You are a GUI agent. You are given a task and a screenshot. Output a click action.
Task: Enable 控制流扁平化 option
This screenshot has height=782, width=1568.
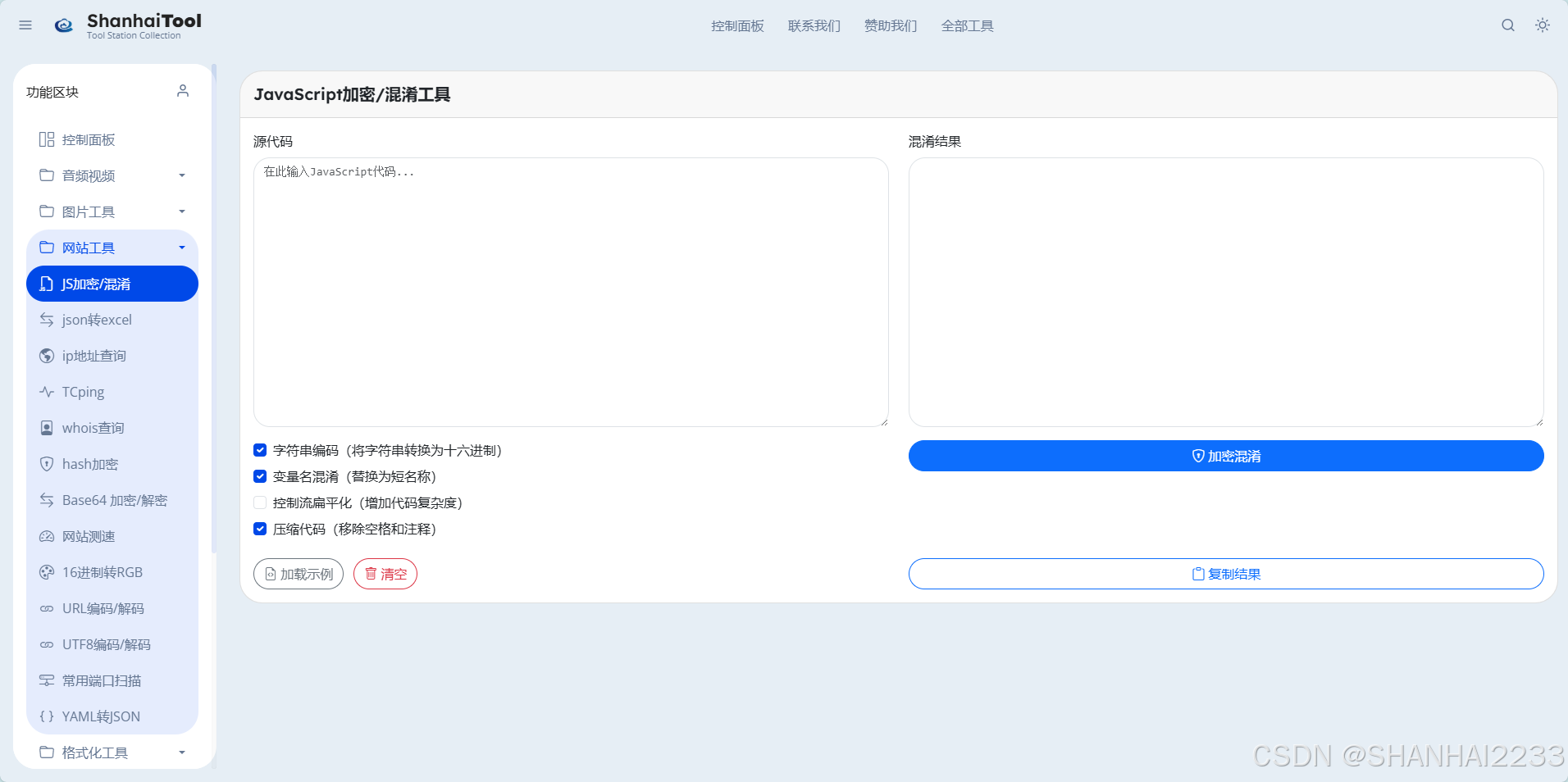[260, 502]
